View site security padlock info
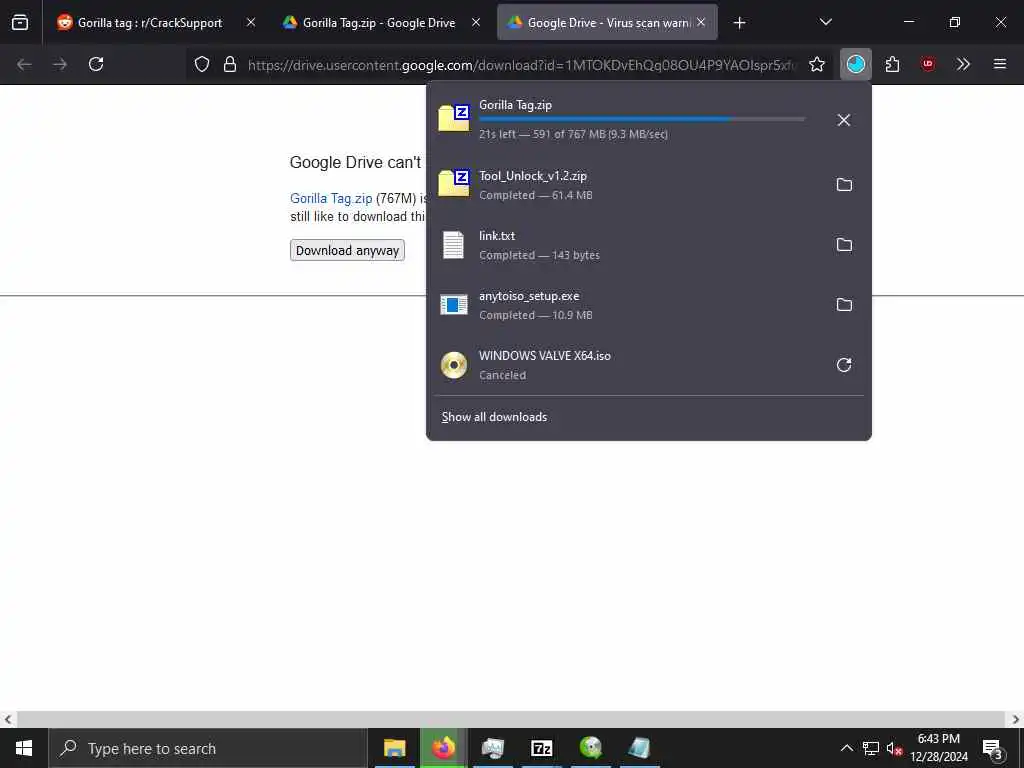This screenshot has height=768, width=1024. 230,64
